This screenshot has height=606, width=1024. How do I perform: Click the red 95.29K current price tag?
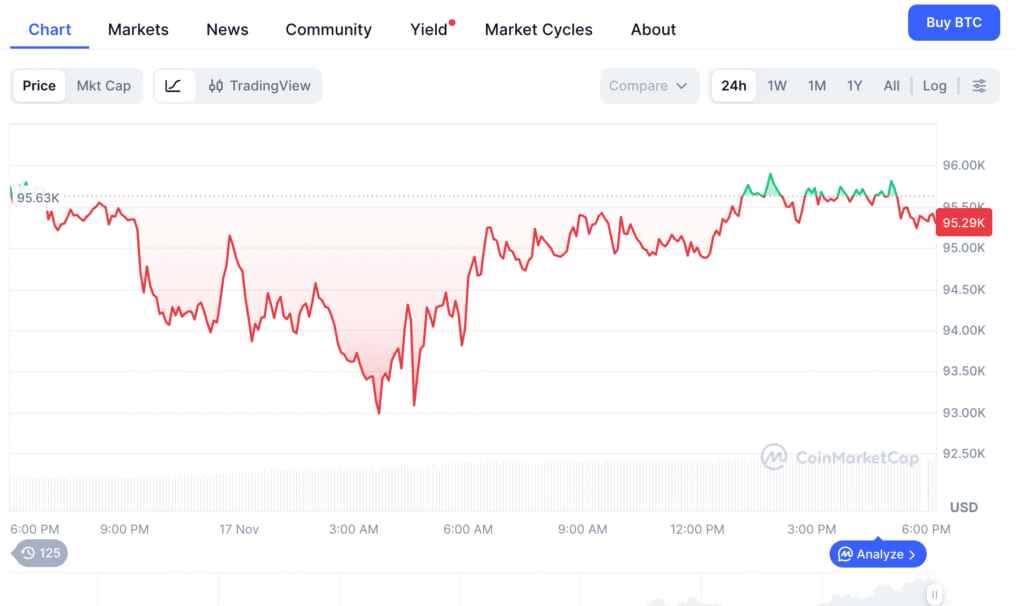pos(964,223)
